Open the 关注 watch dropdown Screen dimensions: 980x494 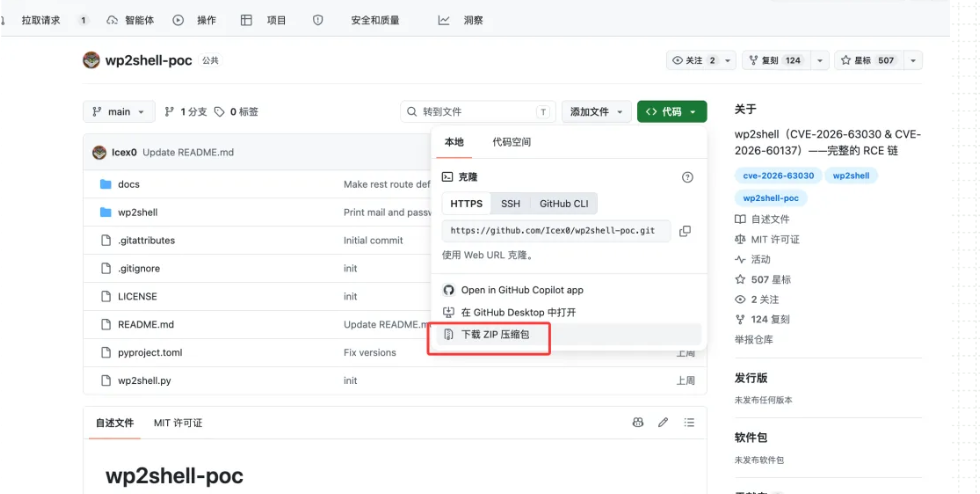click(x=701, y=61)
